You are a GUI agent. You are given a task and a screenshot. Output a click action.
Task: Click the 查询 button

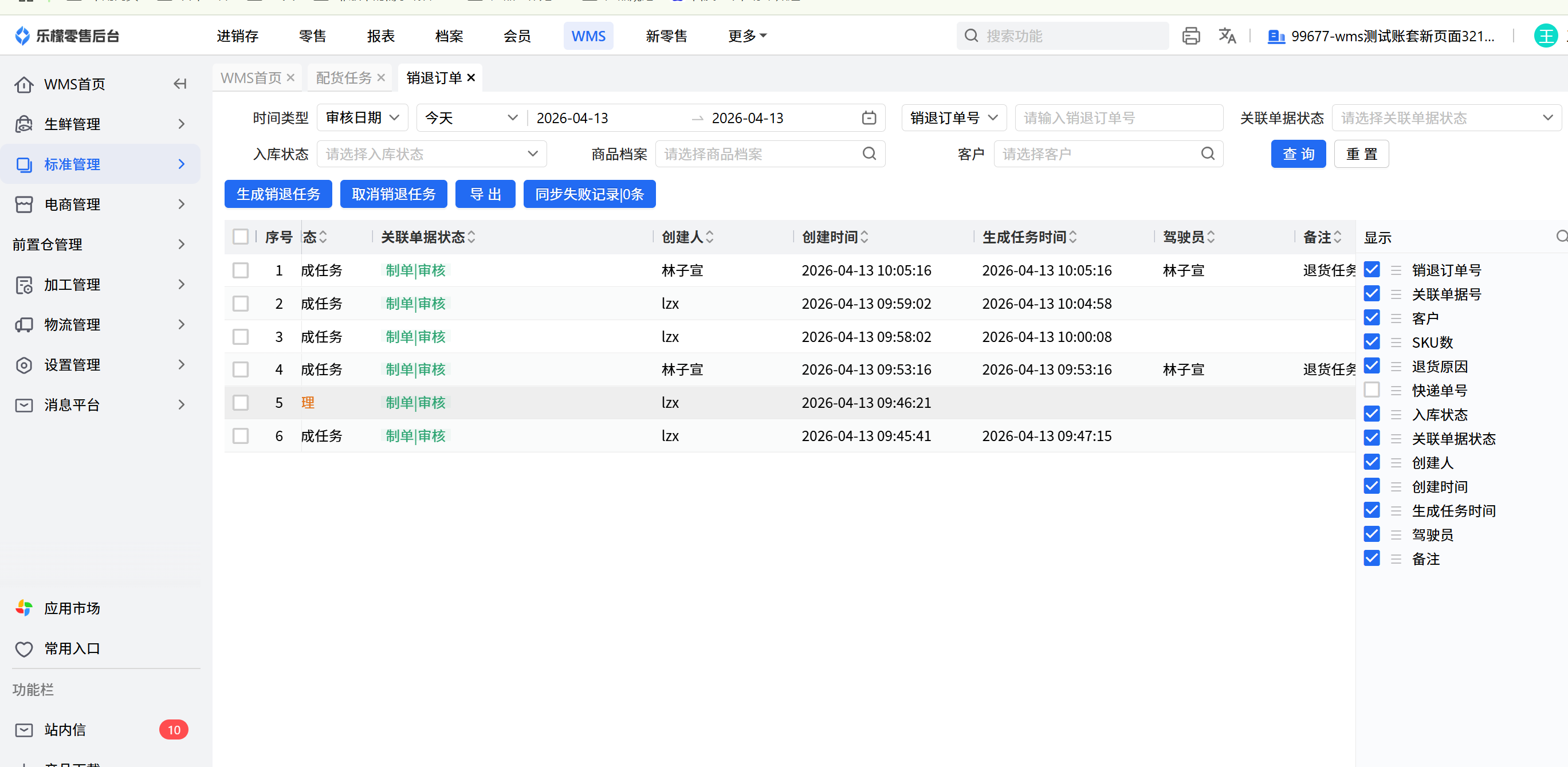coord(1298,154)
